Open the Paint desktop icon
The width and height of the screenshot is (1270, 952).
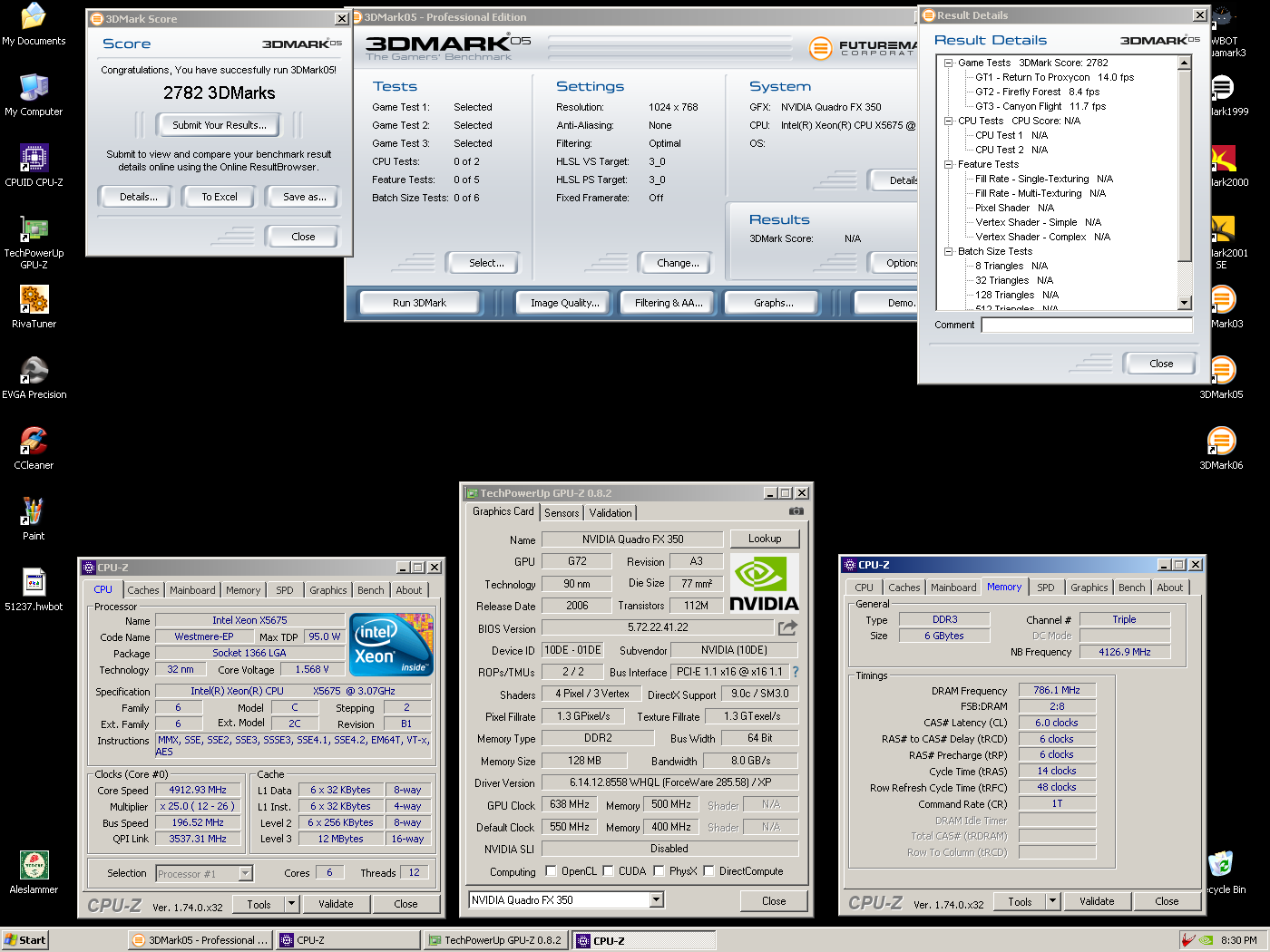[x=34, y=519]
